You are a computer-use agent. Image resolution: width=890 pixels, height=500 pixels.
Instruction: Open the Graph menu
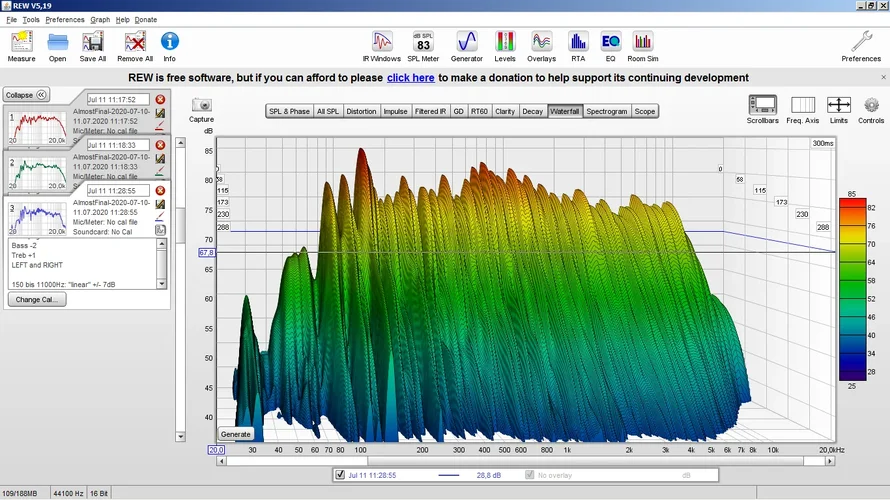[100, 19]
